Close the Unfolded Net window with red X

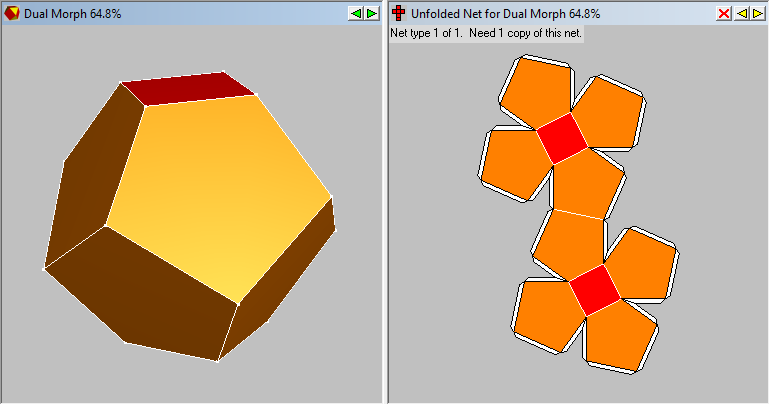click(x=724, y=14)
